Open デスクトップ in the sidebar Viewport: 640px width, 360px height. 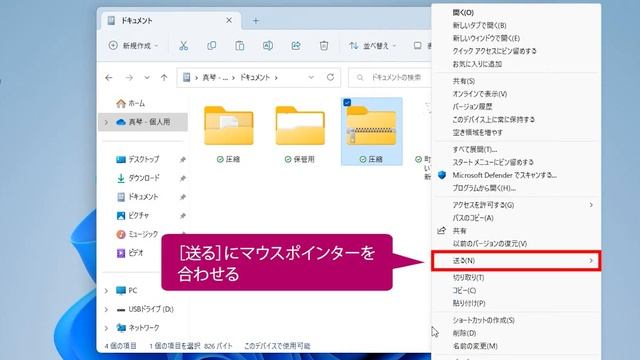click(138, 159)
